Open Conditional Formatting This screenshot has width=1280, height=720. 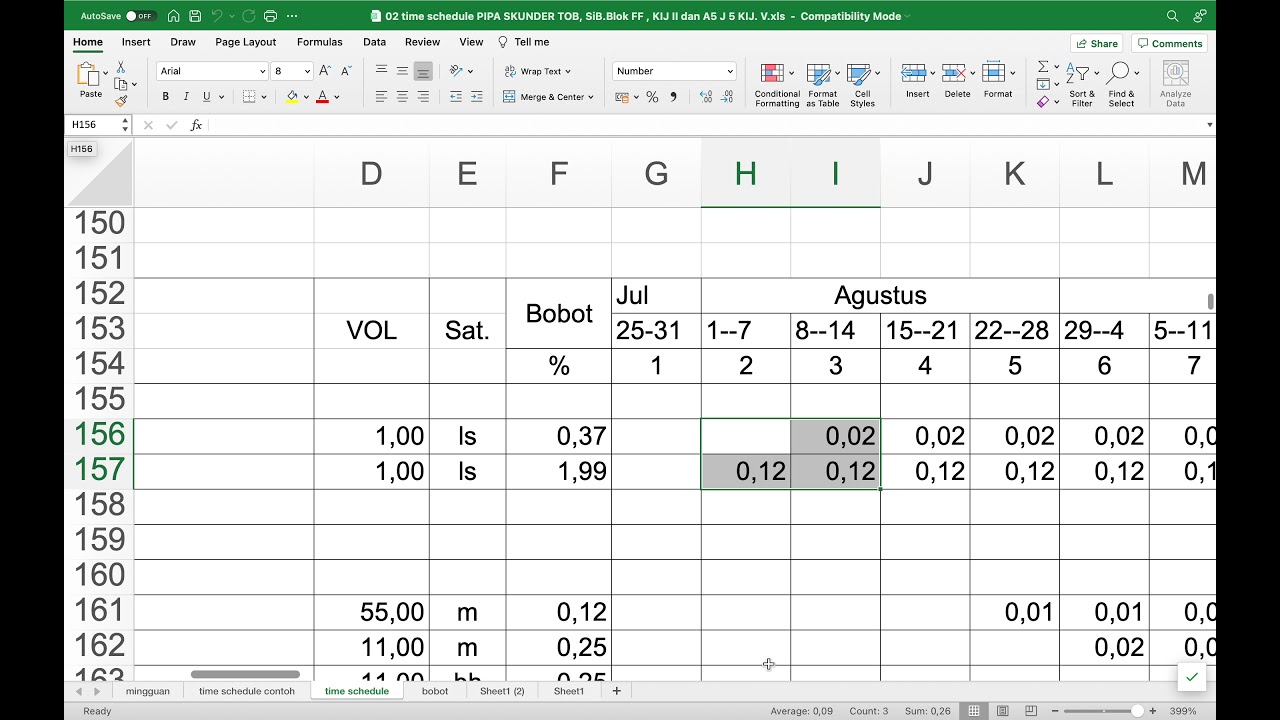pyautogui.click(x=777, y=85)
